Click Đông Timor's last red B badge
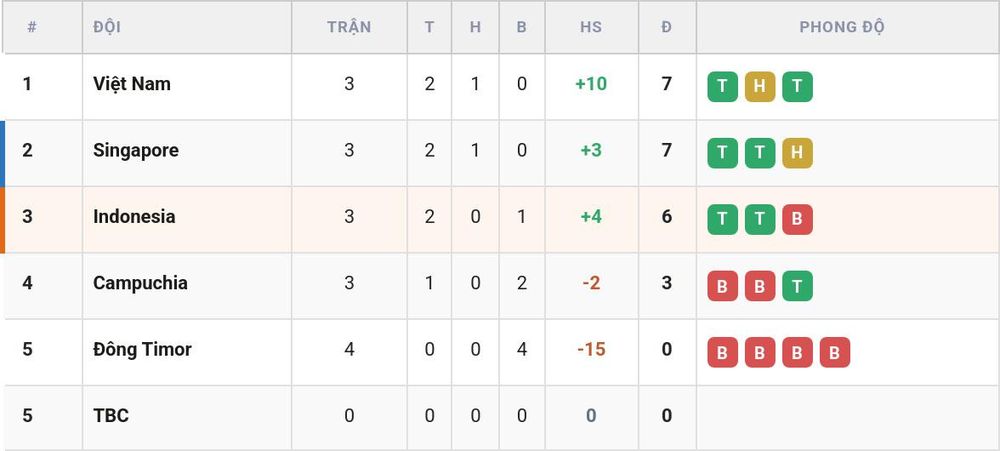The image size is (1000, 451). coord(835,352)
